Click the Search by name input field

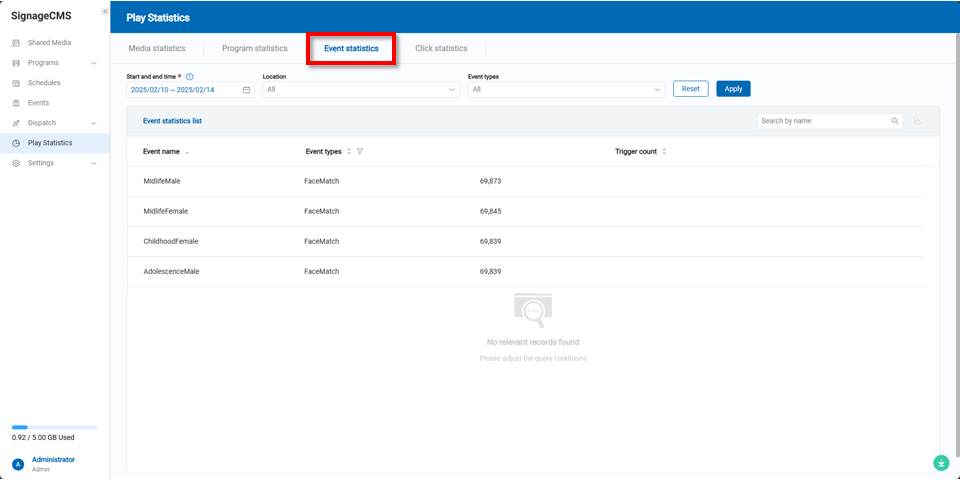(x=823, y=121)
